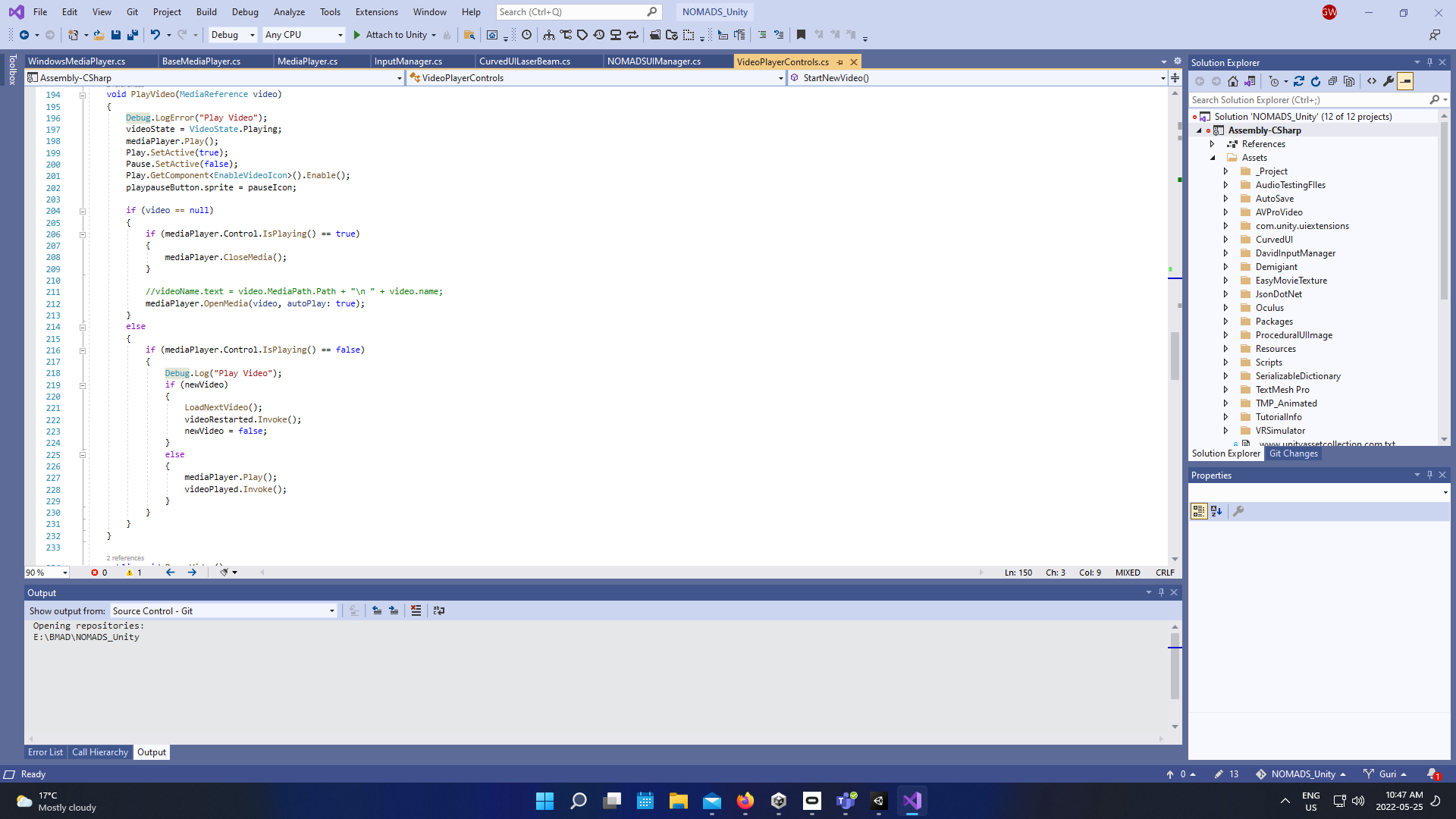
Task: Open the Analyze menu
Action: click(289, 12)
